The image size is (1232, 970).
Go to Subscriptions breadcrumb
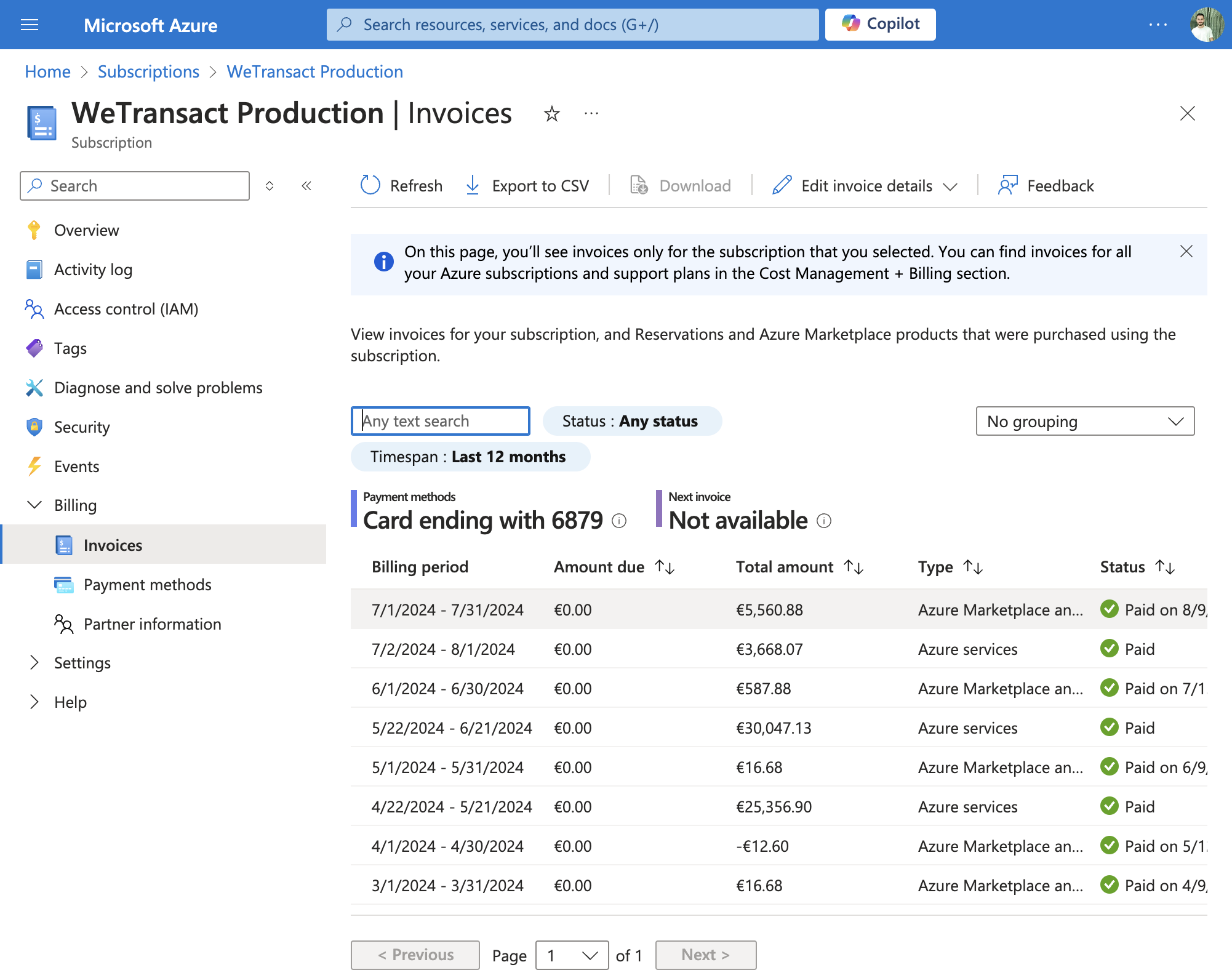click(x=148, y=71)
